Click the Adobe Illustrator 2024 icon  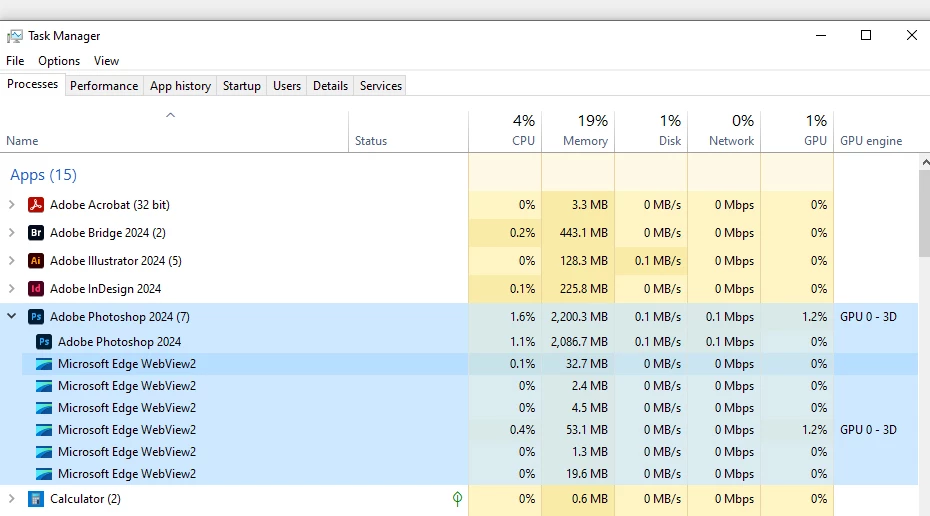pyautogui.click(x=36, y=260)
